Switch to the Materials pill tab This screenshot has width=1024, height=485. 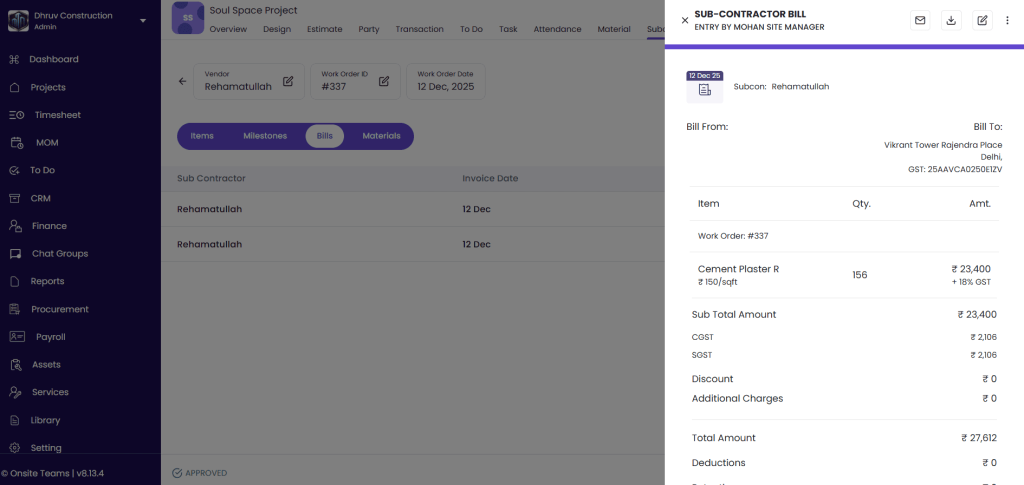(381, 136)
